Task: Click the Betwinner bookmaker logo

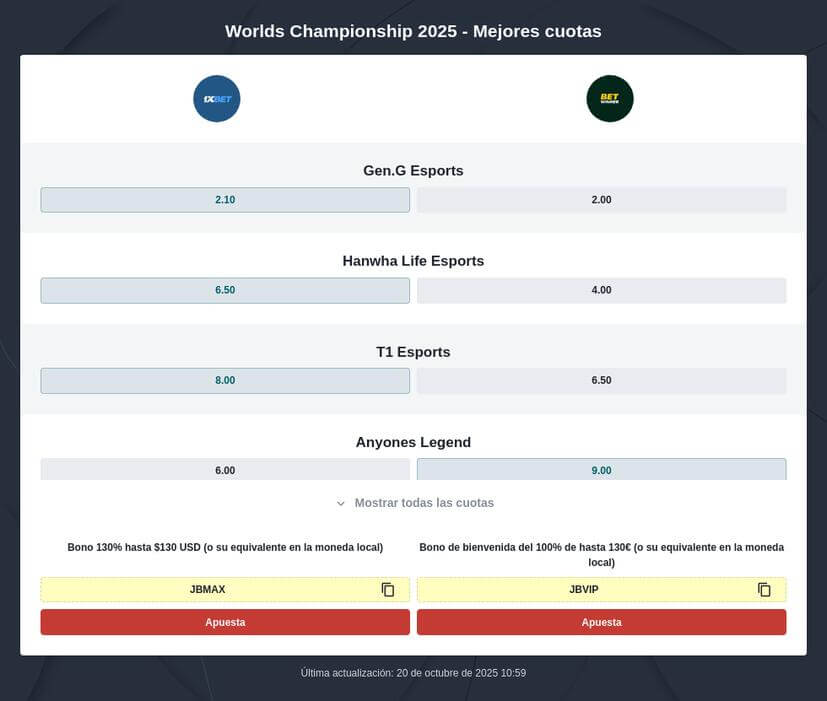Action: (x=610, y=99)
